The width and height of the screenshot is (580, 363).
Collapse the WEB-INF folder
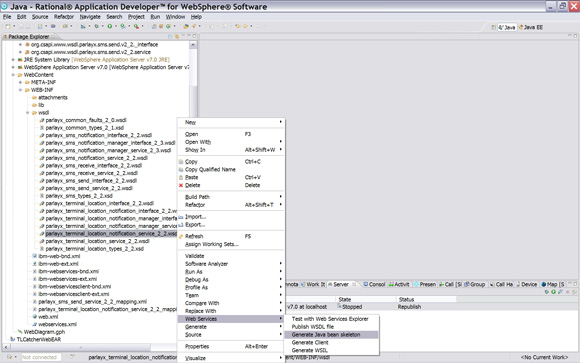[x=20, y=90]
